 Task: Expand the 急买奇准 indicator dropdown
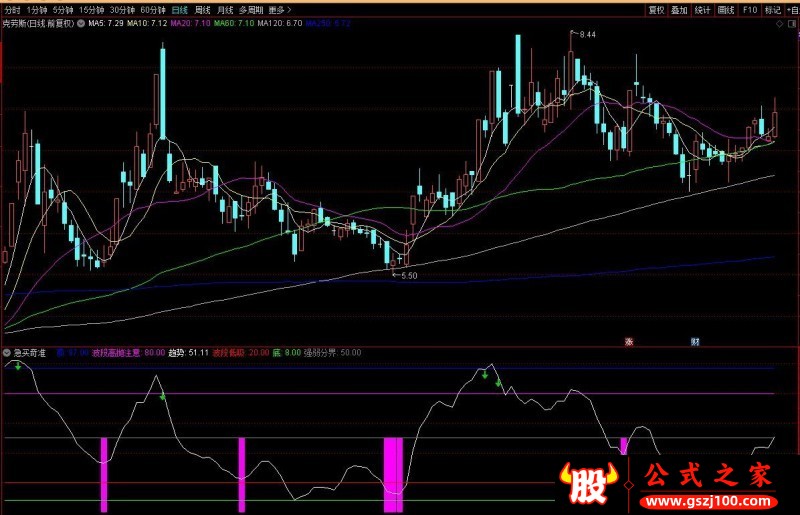6,352
